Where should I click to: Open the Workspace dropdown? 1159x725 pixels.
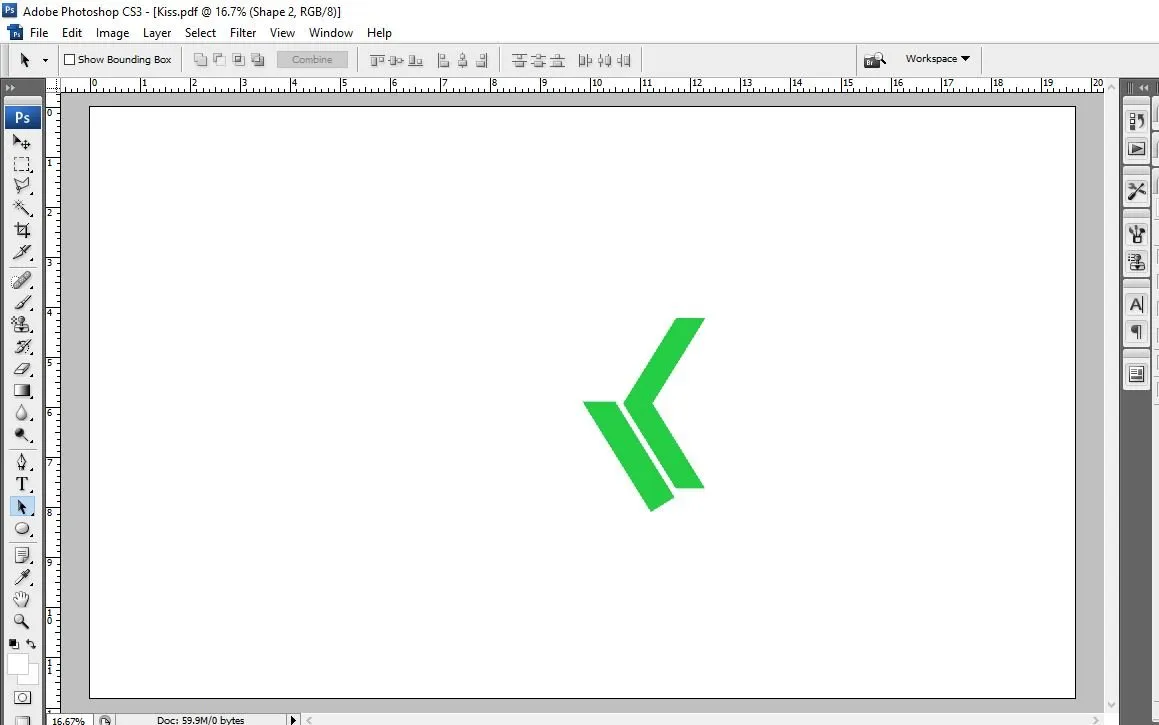937,58
